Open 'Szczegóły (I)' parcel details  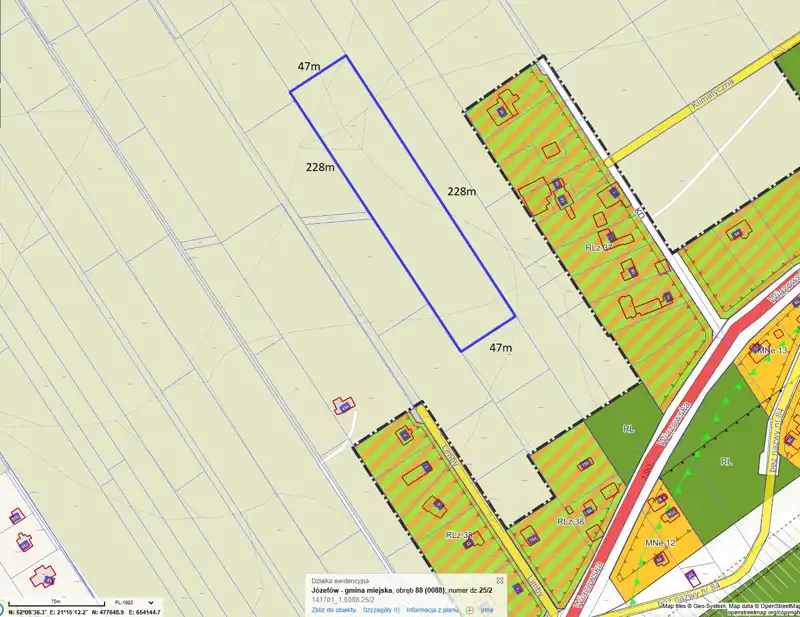[381, 610]
